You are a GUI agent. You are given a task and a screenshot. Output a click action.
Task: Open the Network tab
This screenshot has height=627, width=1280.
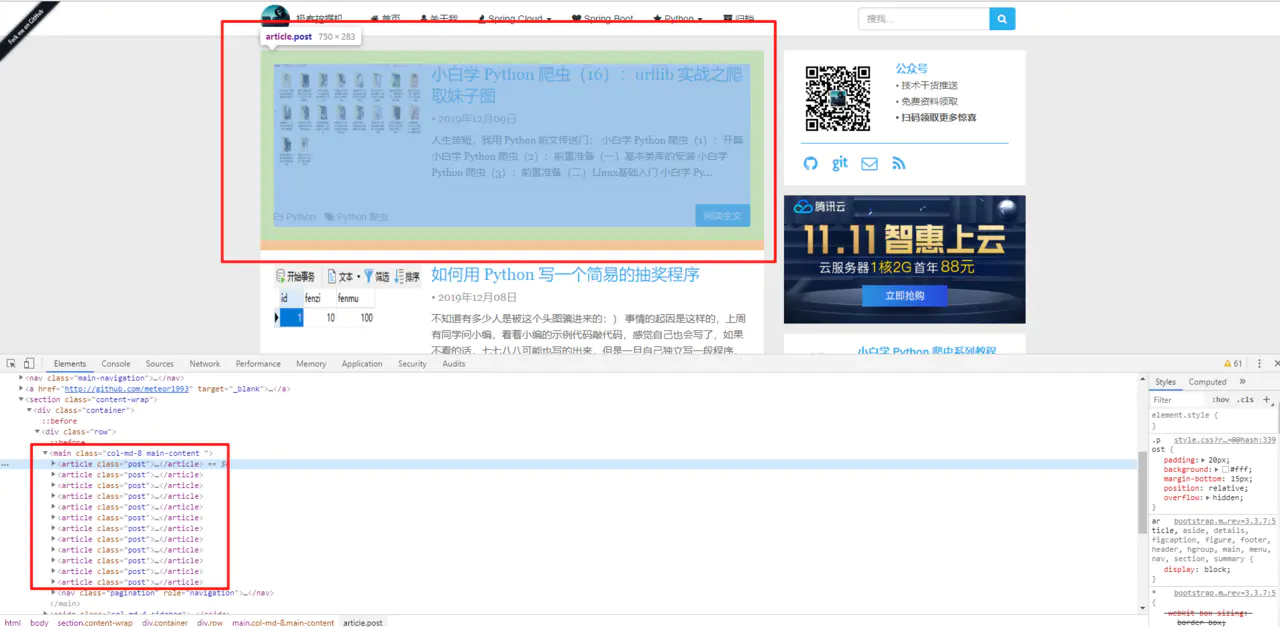pyautogui.click(x=205, y=364)
